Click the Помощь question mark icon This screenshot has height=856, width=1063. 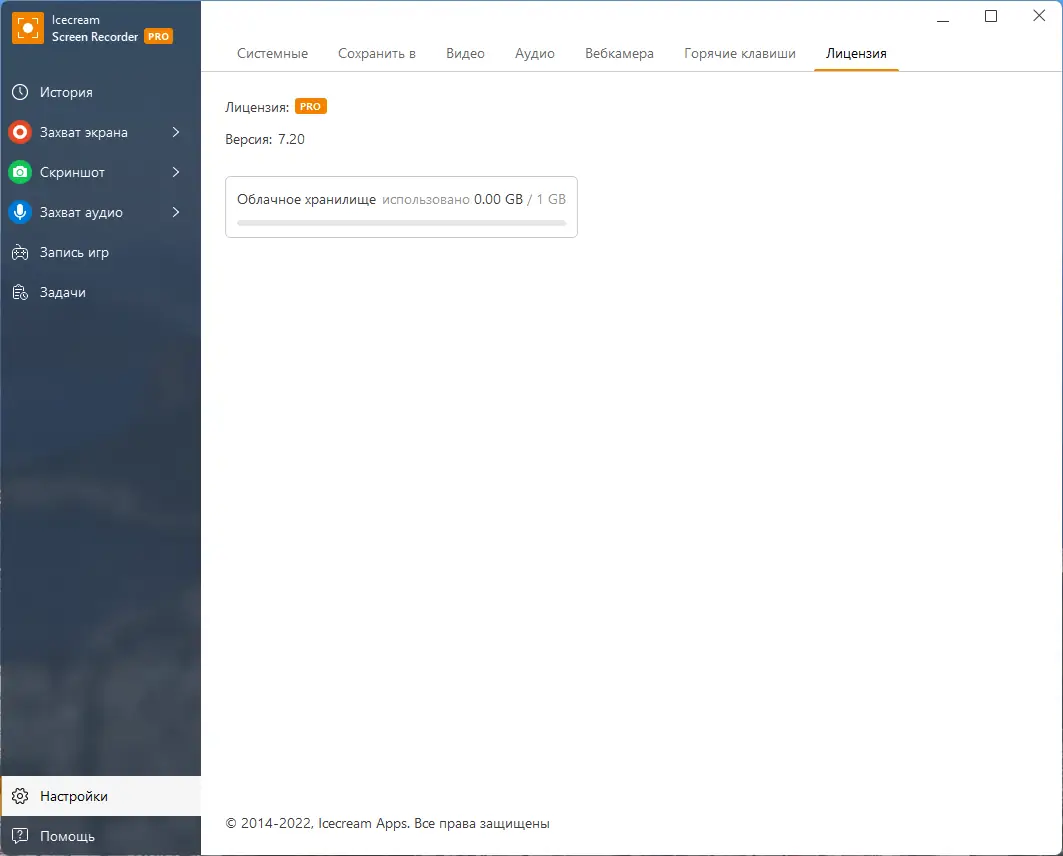pyautogui.click(x=20, y=836)
